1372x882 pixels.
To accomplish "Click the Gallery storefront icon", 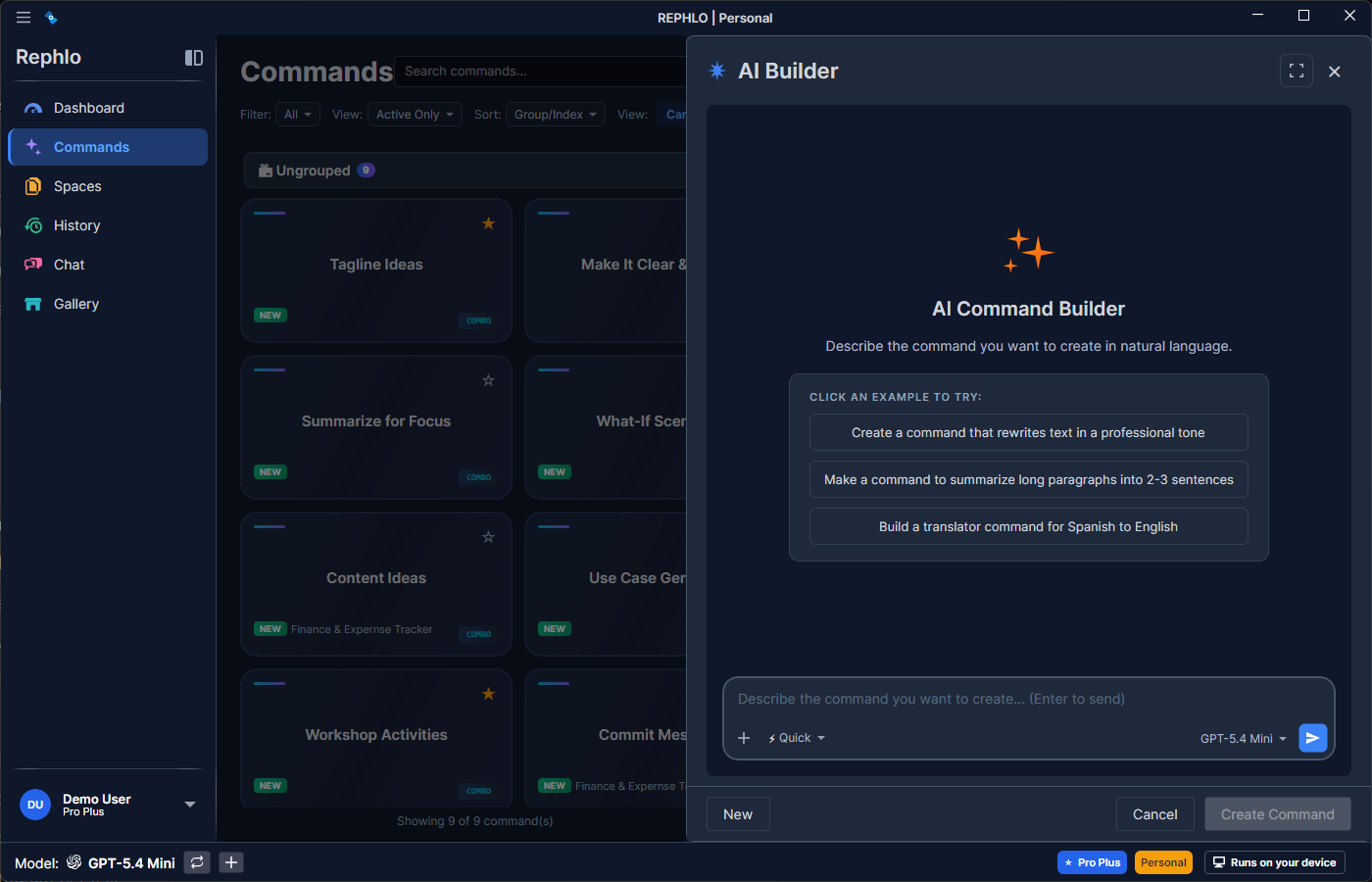I will [33, 304].
